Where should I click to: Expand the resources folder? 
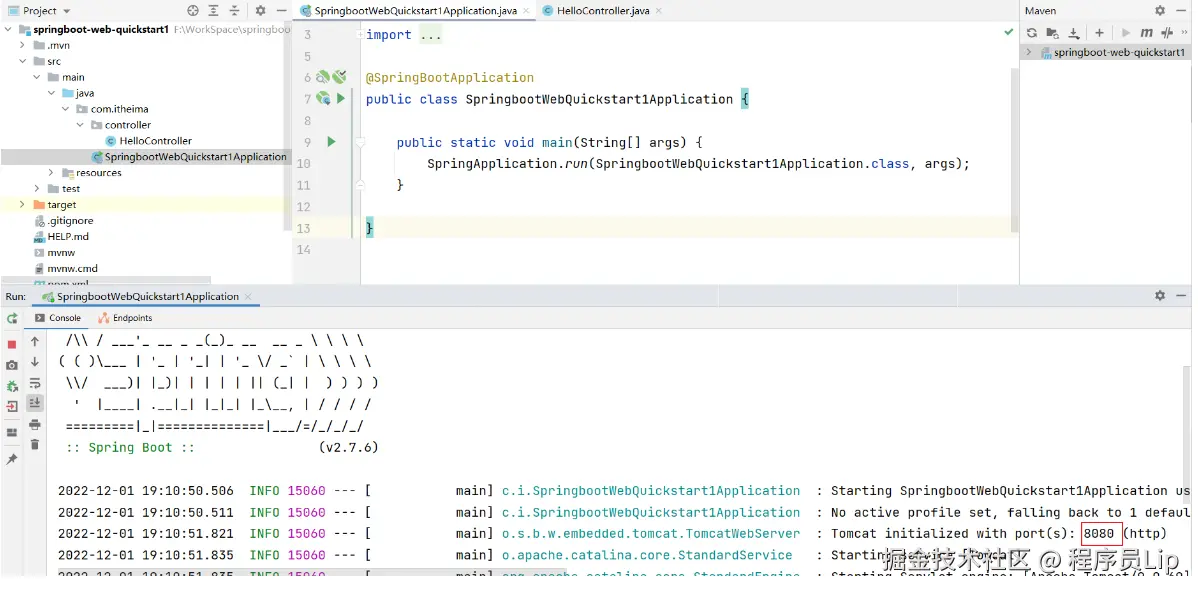pos(52,173)
